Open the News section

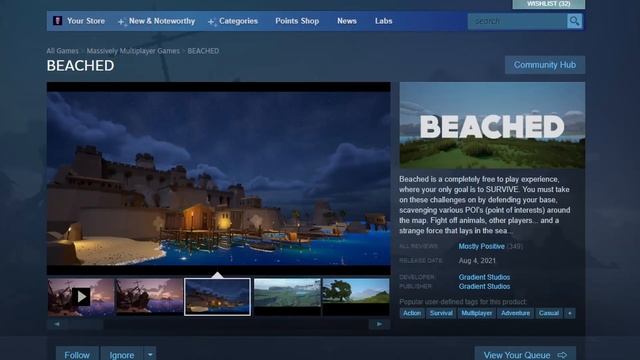(x=347, y=21)
